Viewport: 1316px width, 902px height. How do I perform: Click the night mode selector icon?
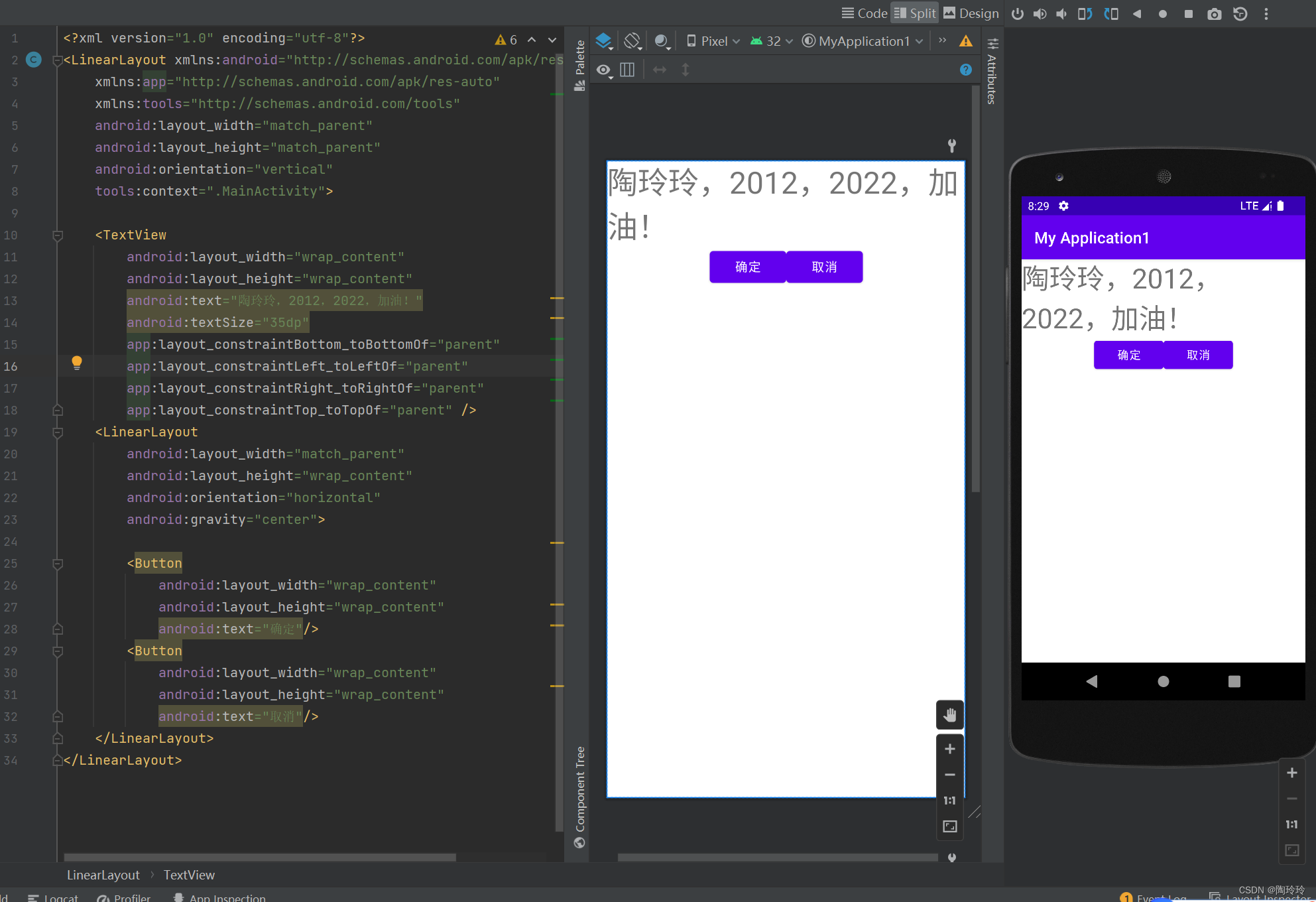click(662, 41)
